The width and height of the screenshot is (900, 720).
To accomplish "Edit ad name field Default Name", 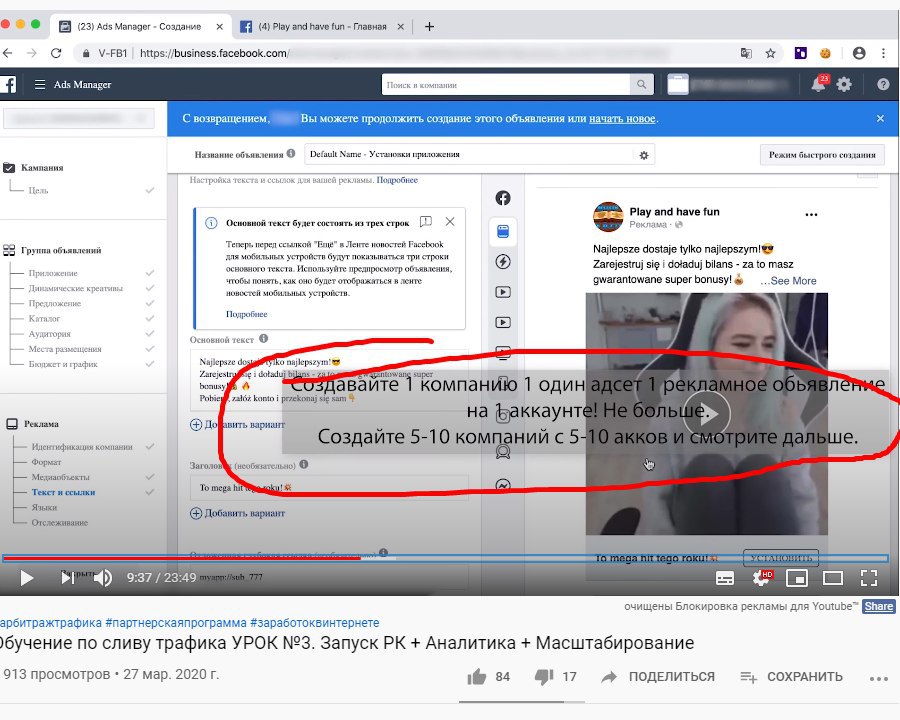I will point(470,154).
